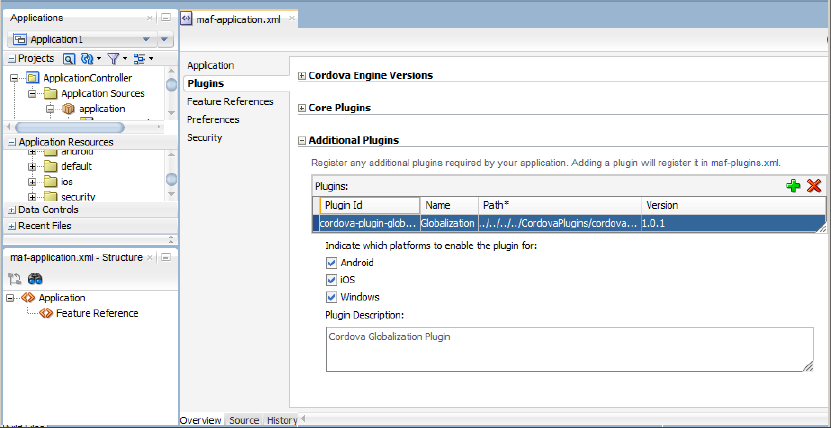Uncheck the Windows platform checkbox
The height and width of the screenshot is (428, 831).
pos(332,297)
